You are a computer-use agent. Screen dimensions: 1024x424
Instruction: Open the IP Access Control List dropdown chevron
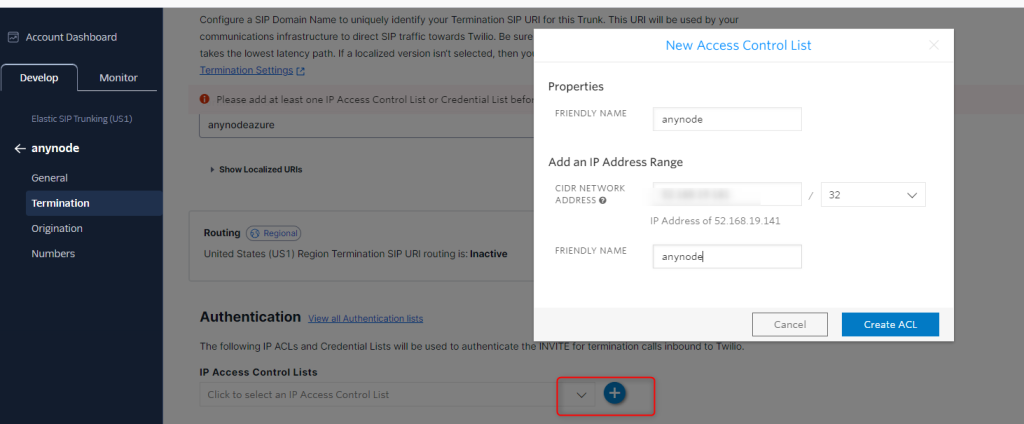581,395
